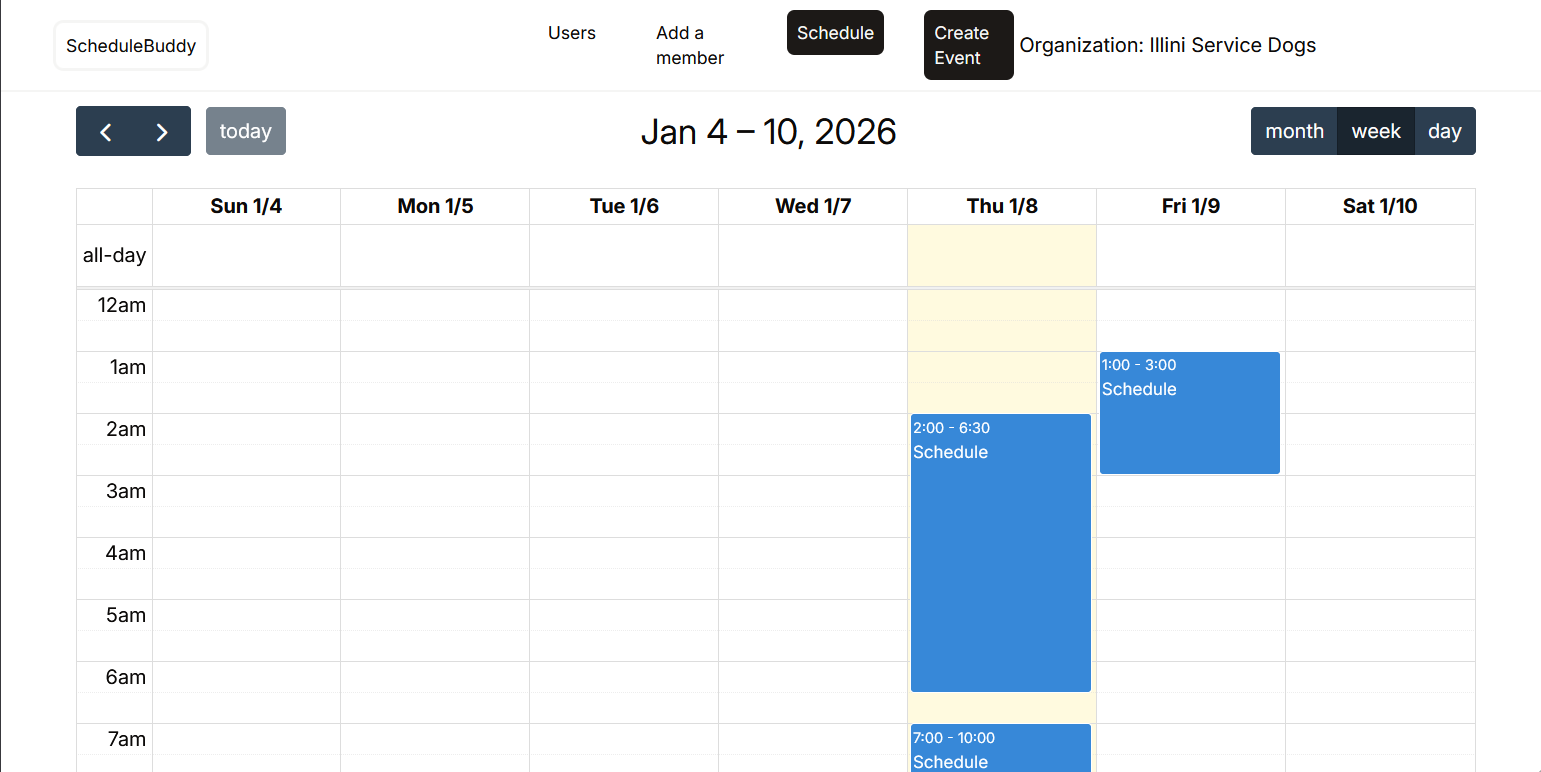This screenshot has width=1541, height=772.
Task: Open the ScheduleBuddy home logo
Action: [x=130, y=45]
